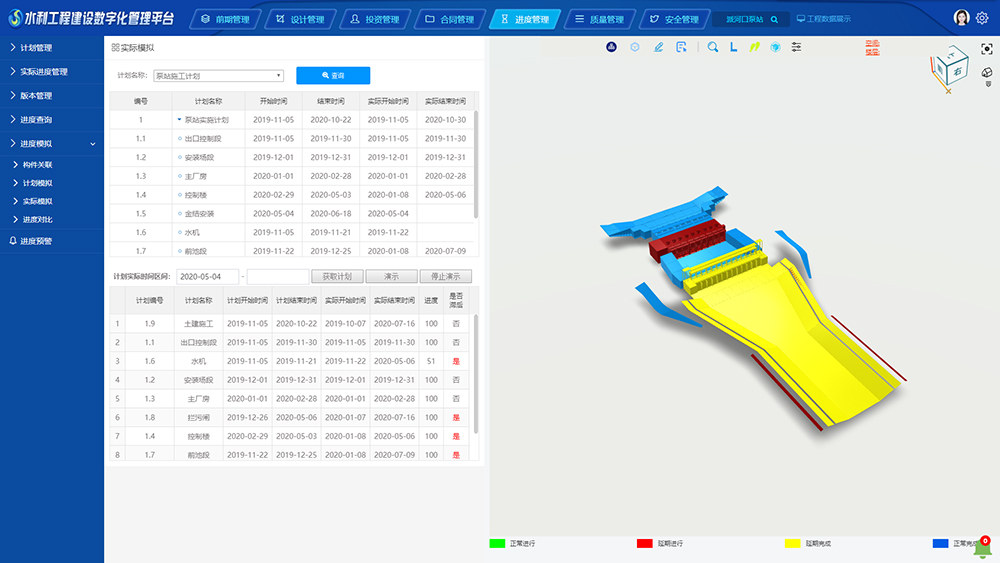
Task: Click the 获取计划 button
Action: (337, 277)
